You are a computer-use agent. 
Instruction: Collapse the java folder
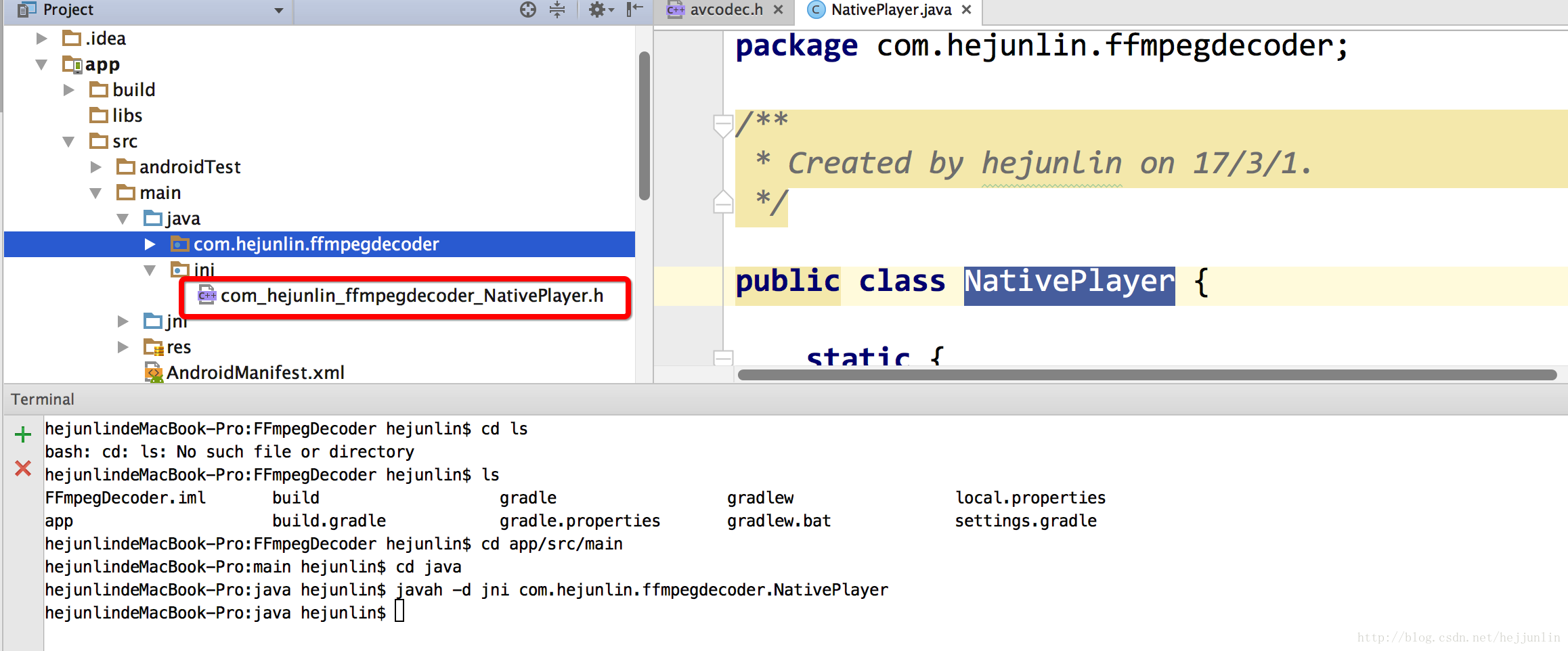pyautogui.click(x=123, y=219)
